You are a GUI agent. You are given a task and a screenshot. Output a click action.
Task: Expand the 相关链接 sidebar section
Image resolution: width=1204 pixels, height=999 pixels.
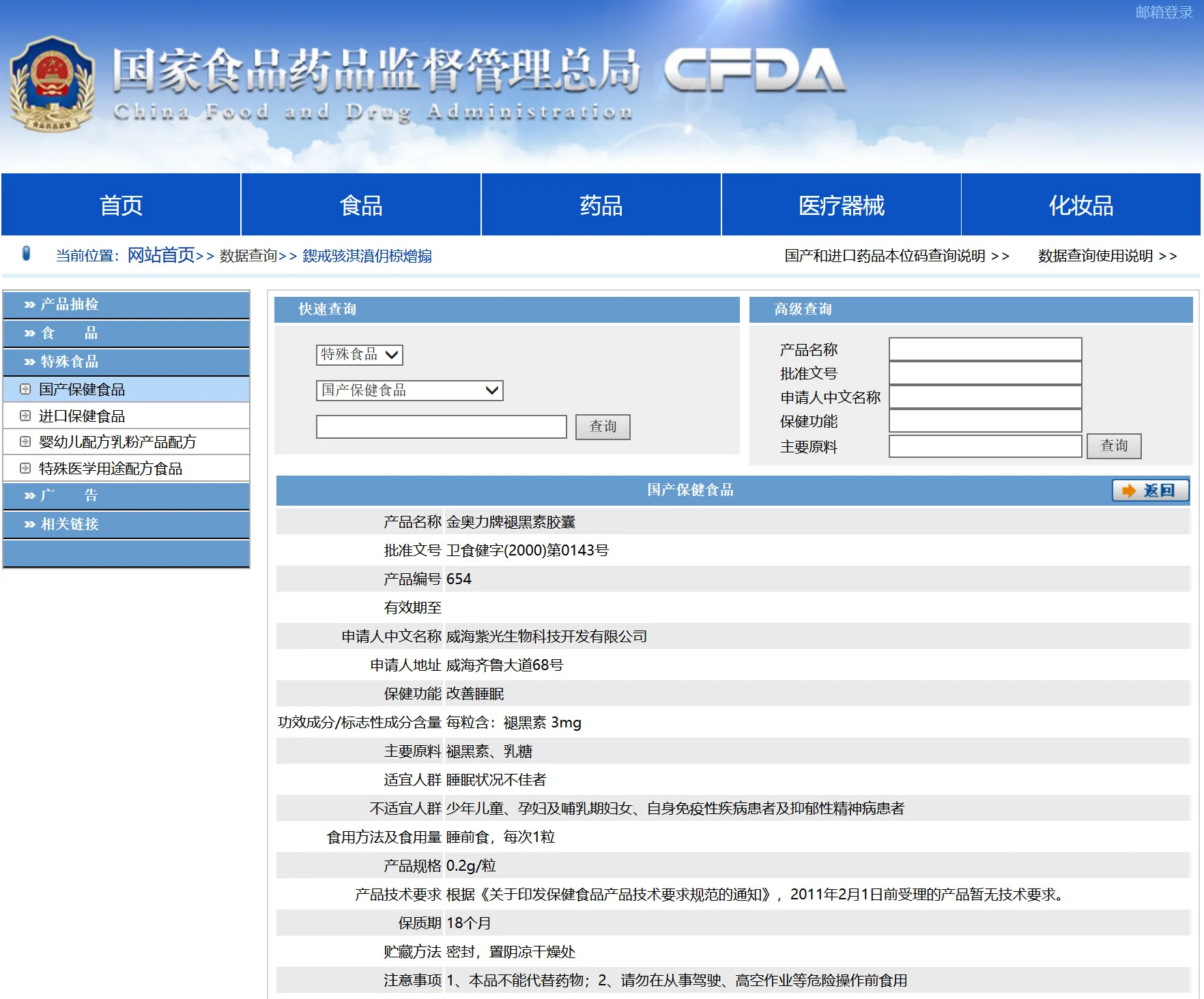[126, 524]
